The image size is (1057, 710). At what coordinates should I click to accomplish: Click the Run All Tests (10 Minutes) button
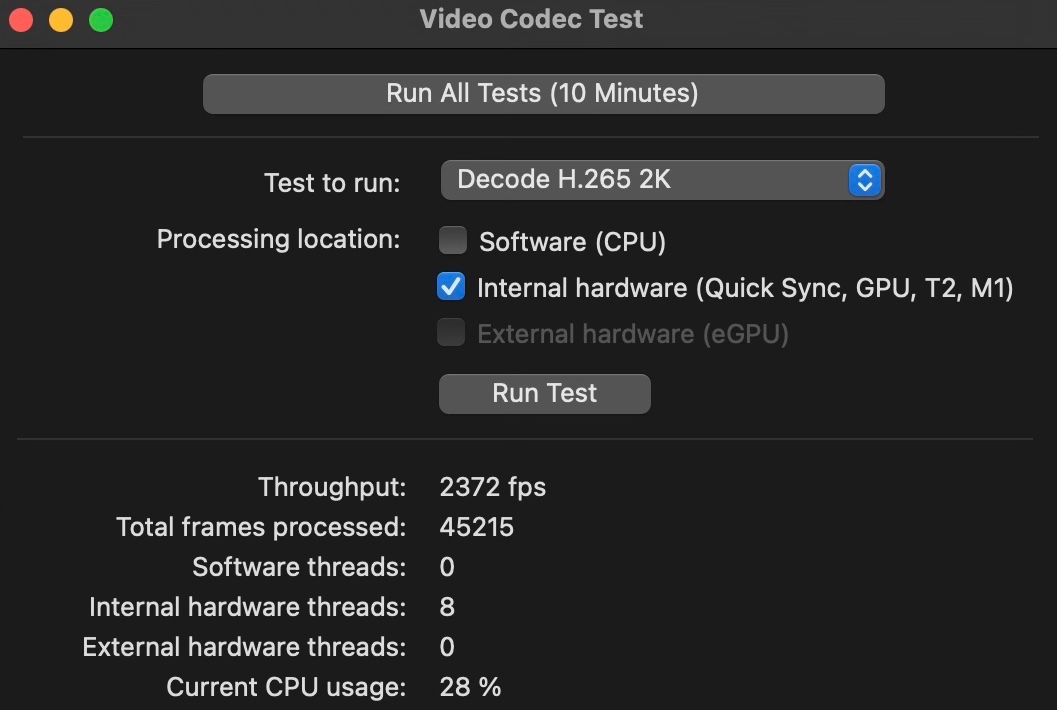(x=543, y=94)
